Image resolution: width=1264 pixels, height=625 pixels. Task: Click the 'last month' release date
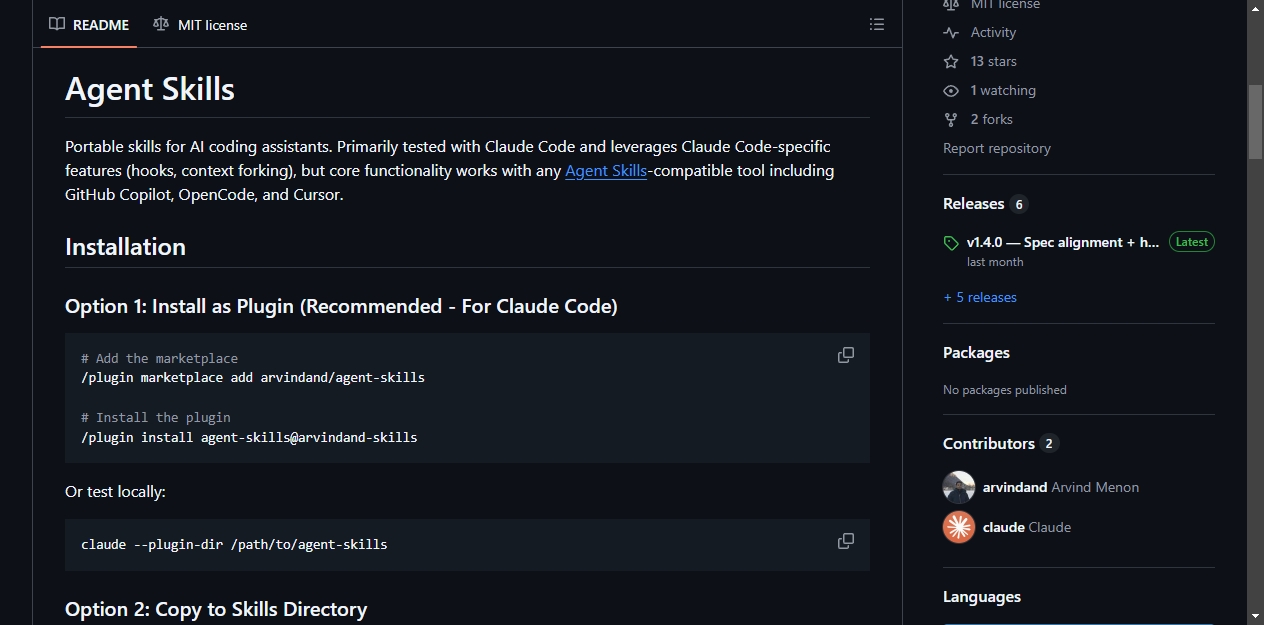[995, 262]
